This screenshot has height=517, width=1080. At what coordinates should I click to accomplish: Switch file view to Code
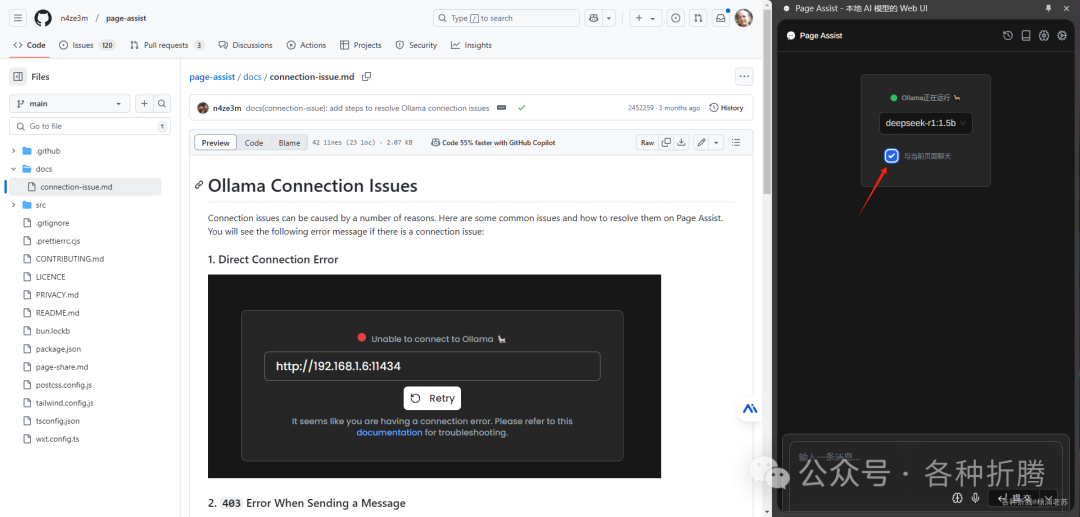[254, 143]
